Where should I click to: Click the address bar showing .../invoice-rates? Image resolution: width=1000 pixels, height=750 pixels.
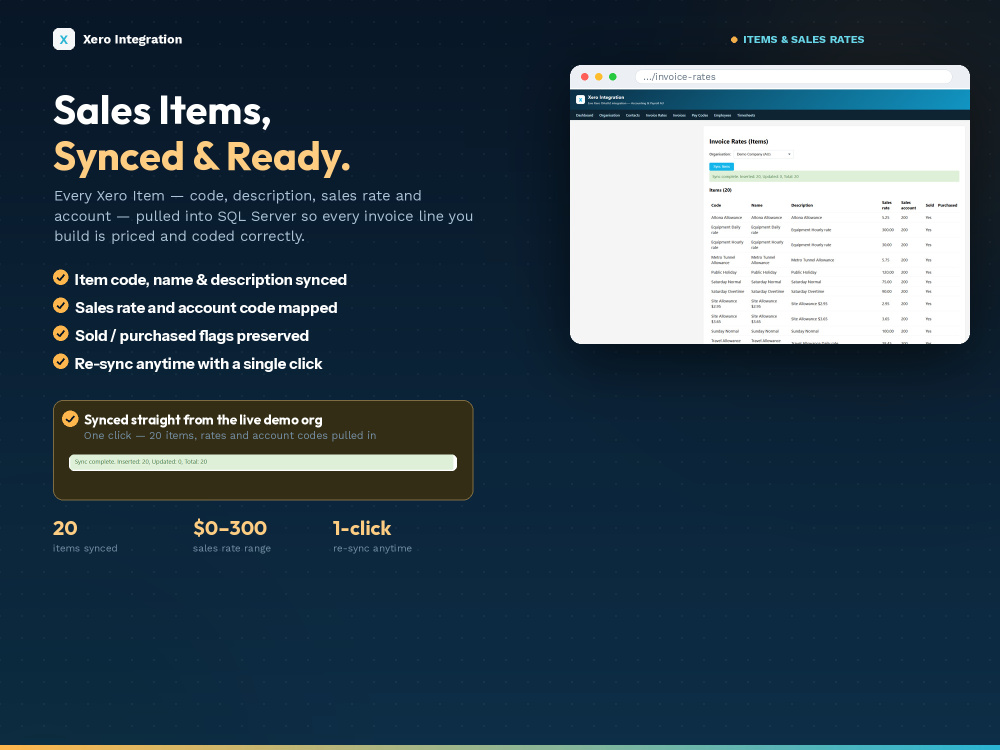[793, 77]
